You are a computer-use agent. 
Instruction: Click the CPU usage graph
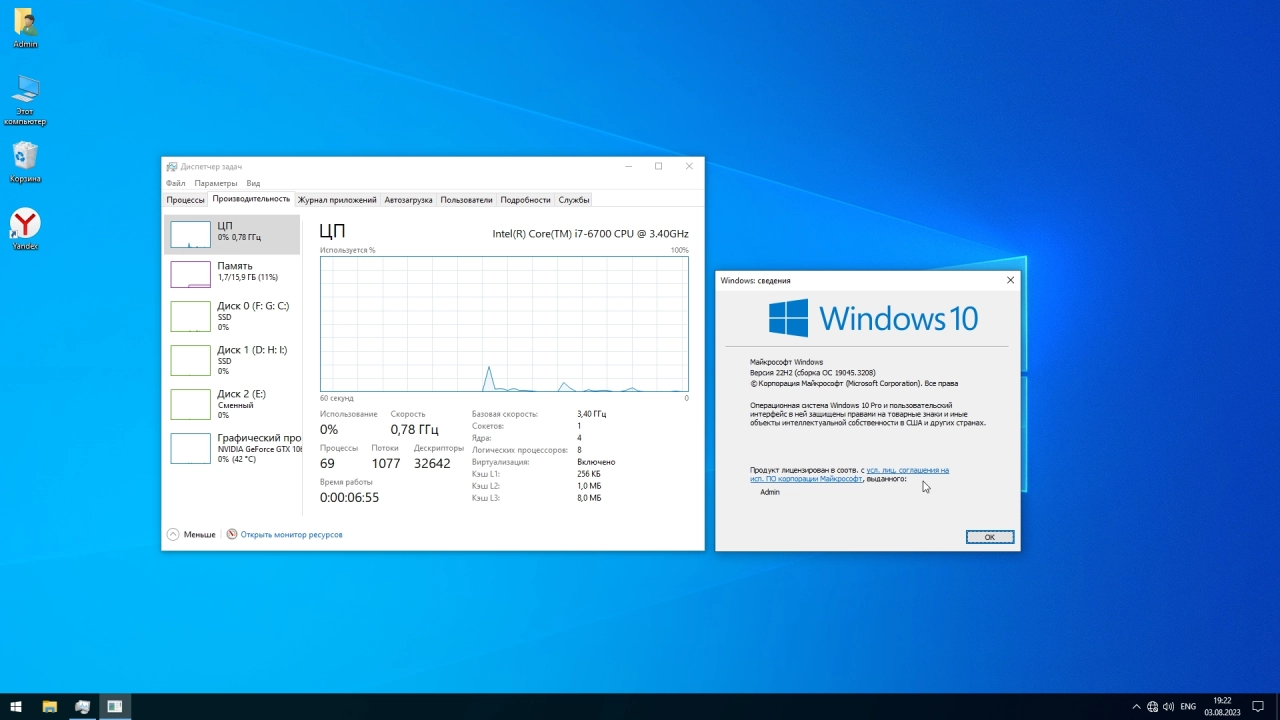(x=504, y=324)
